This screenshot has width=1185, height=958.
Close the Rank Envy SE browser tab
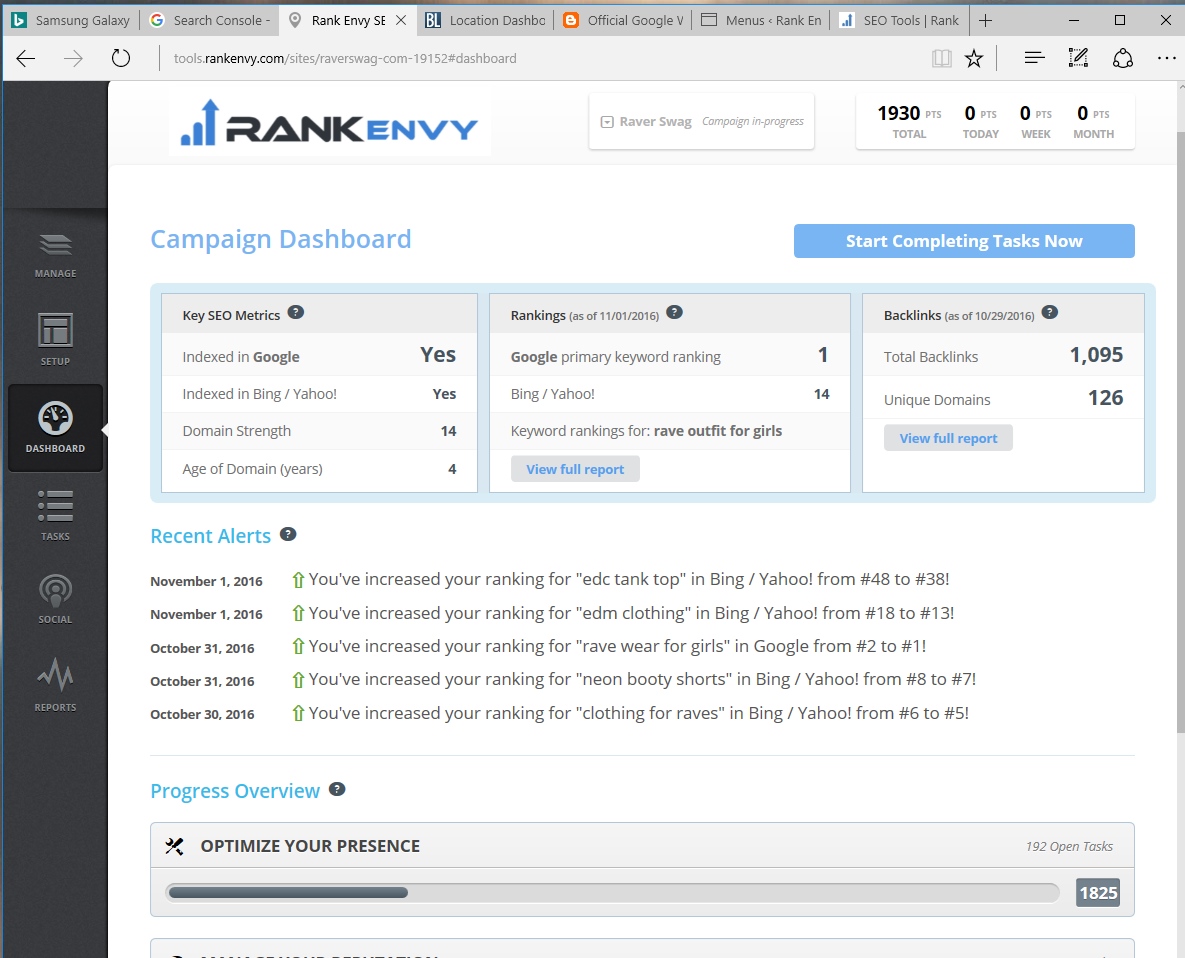point(401,20)
